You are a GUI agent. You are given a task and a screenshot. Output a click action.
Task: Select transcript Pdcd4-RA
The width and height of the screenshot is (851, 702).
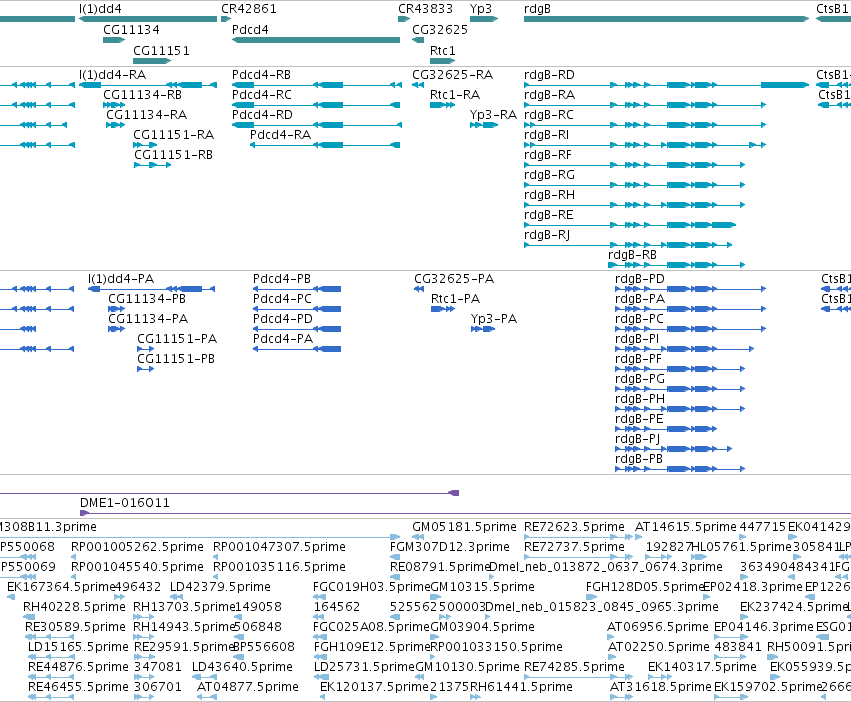click(x=281, y=135)
